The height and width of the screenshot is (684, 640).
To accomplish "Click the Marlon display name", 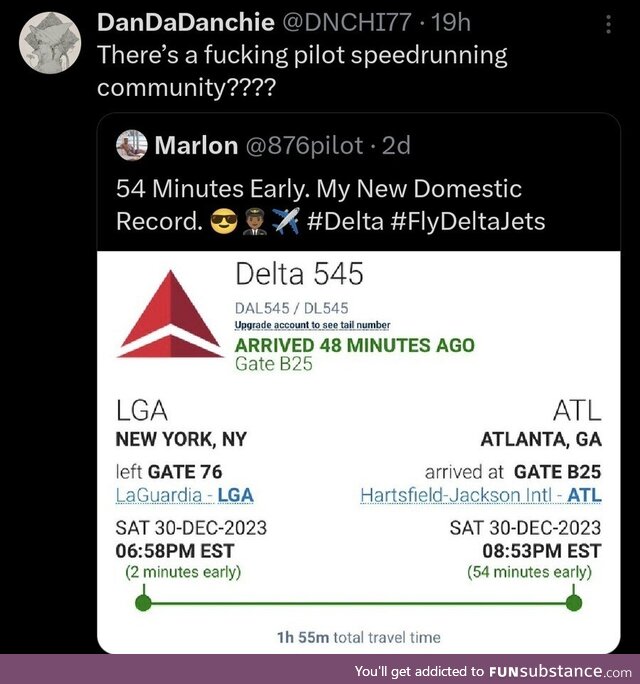I will 196,146.
